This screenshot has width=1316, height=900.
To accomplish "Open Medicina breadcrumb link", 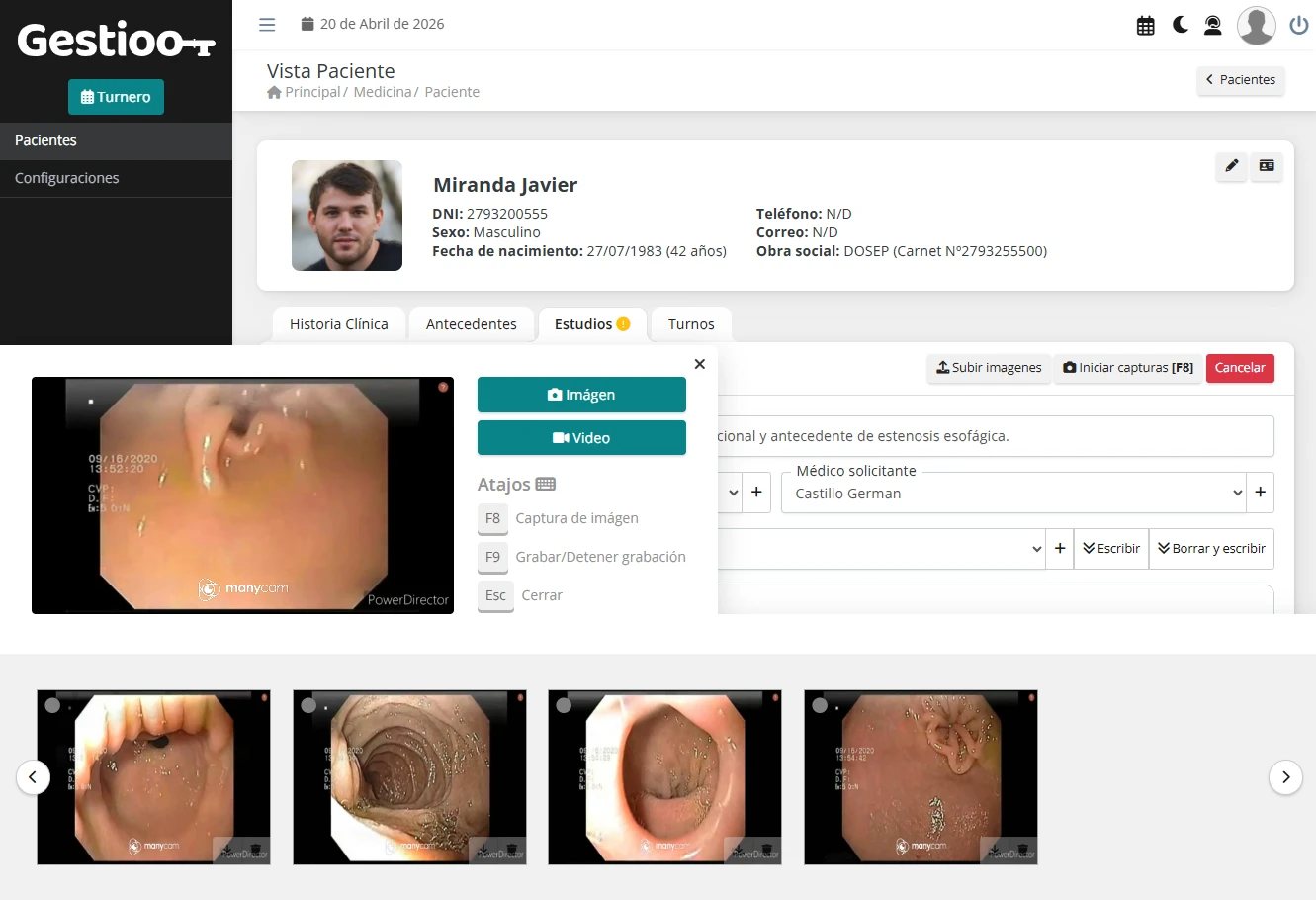I will click(x=383, y=92).
